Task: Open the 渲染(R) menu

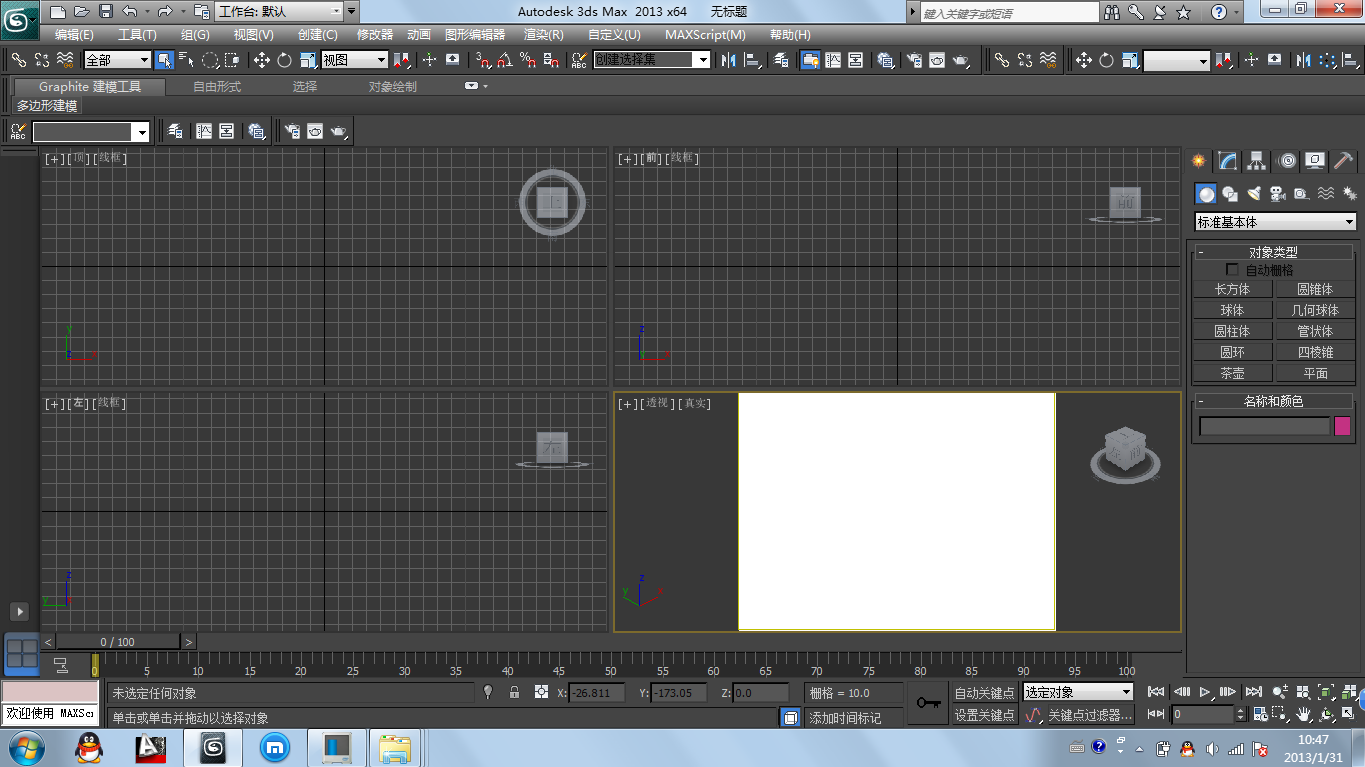Action: point(543,34)
